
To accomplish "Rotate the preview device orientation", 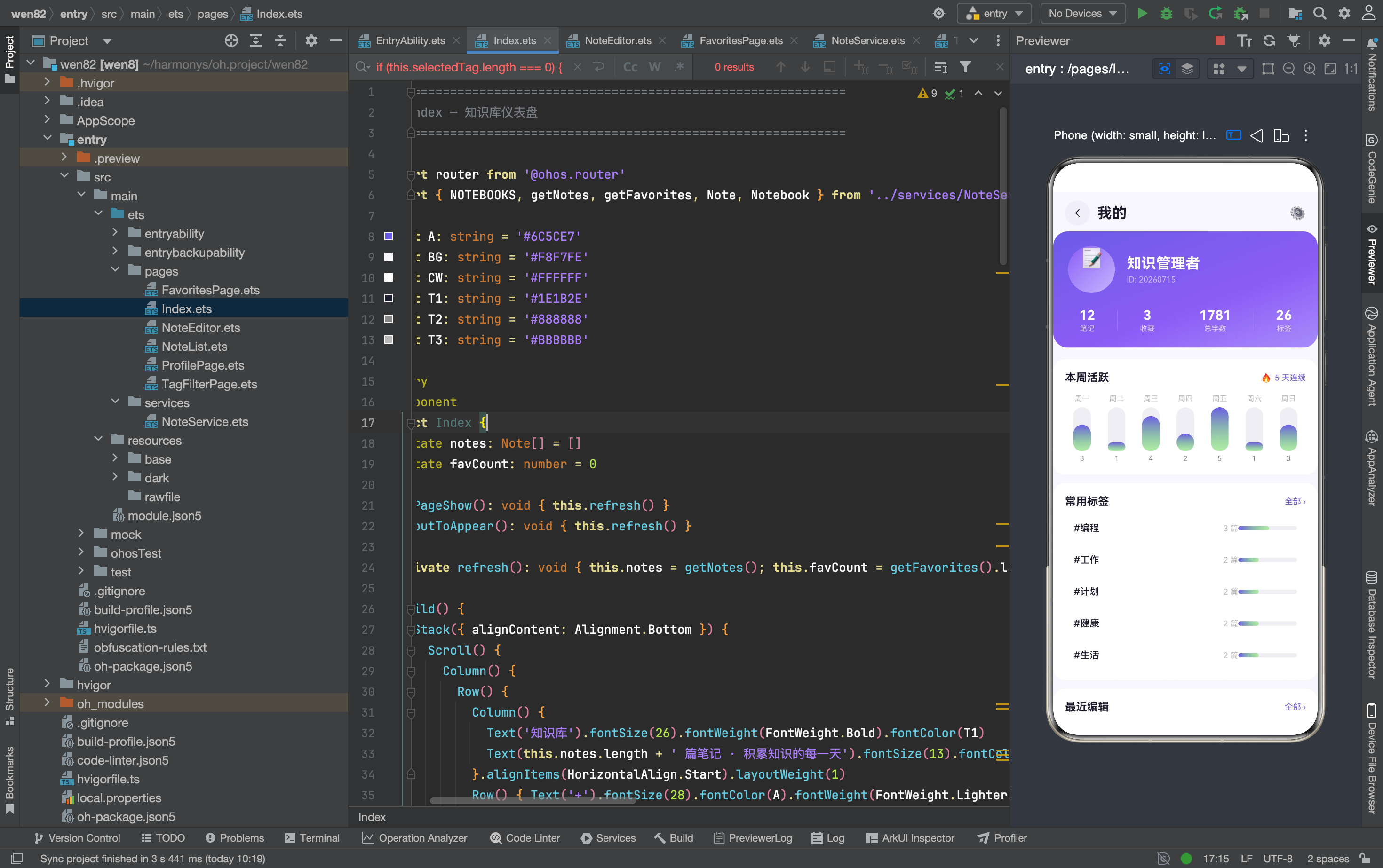I will pos(1281,135).
